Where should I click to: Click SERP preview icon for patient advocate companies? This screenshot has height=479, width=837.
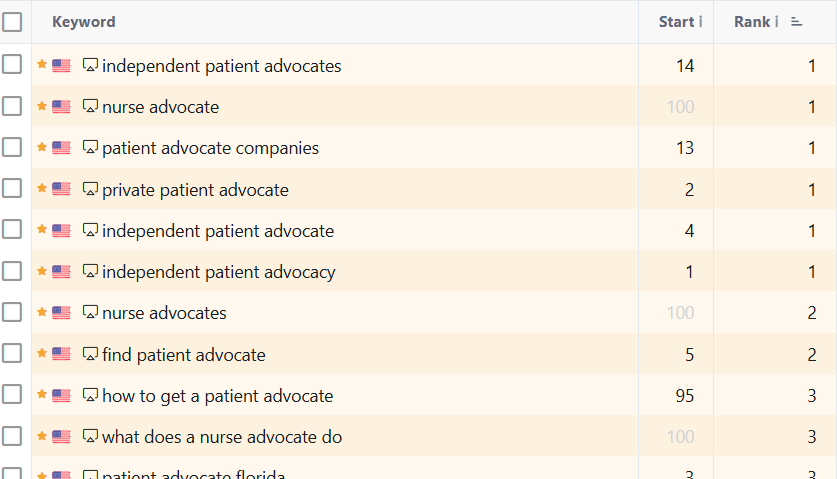pos(90,148)
